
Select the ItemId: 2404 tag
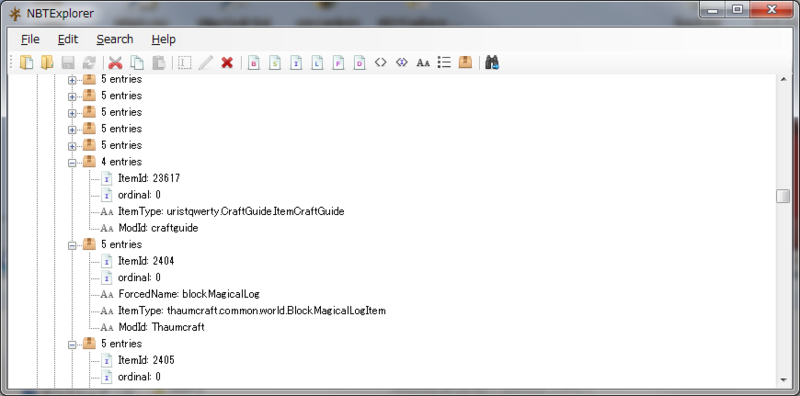(x=146, y=261)
